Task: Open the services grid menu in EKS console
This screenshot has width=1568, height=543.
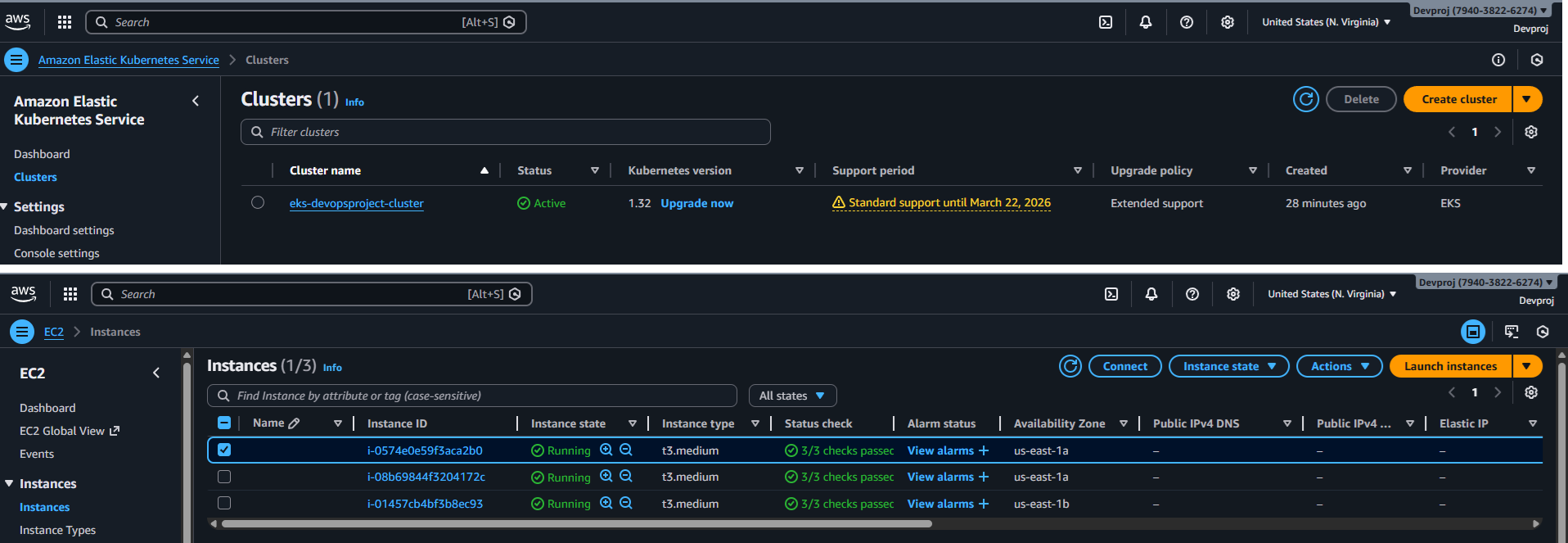Action: pyautogui.click(x=65, y=22)
